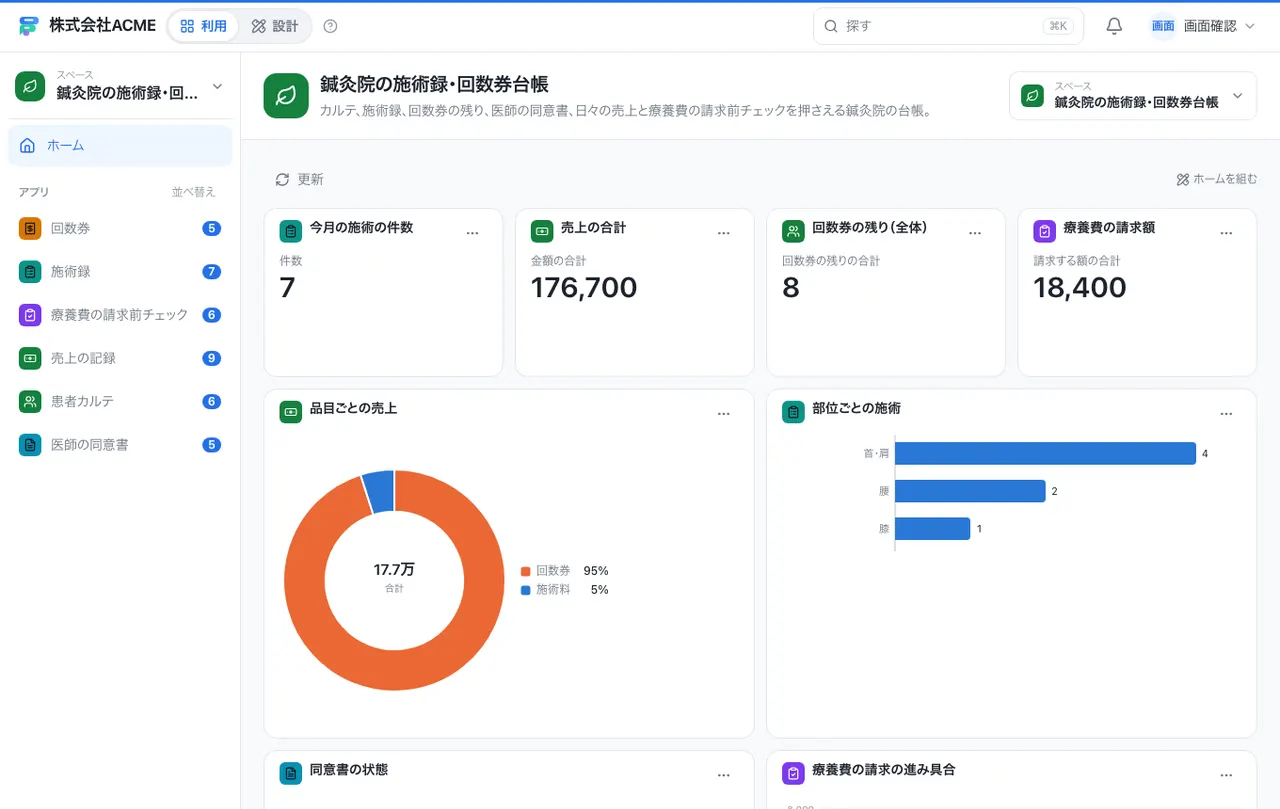Click the 部位ごとの施術 card icon
Viewport: 1280px width, 809px height.
[793, 411]
